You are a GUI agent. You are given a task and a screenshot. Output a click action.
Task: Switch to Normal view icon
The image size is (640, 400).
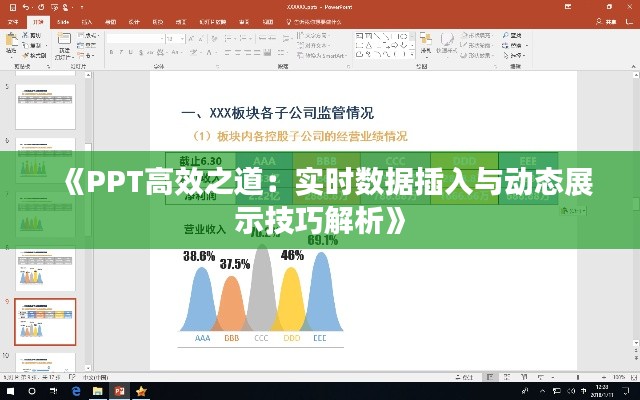(490, 377)
